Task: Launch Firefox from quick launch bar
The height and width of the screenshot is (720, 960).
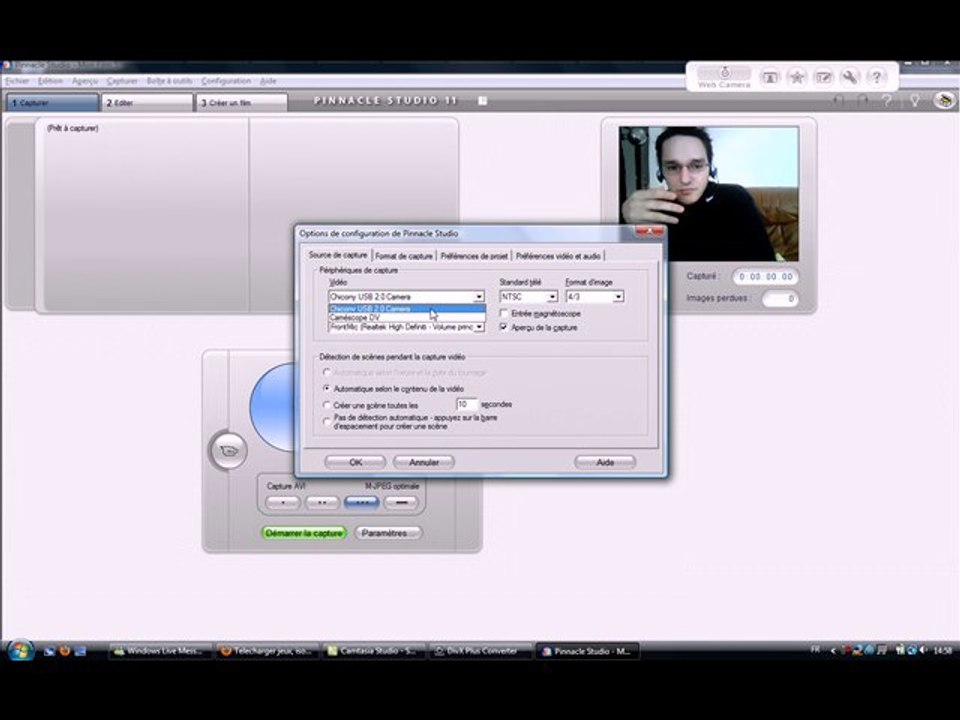Action: 64,651
